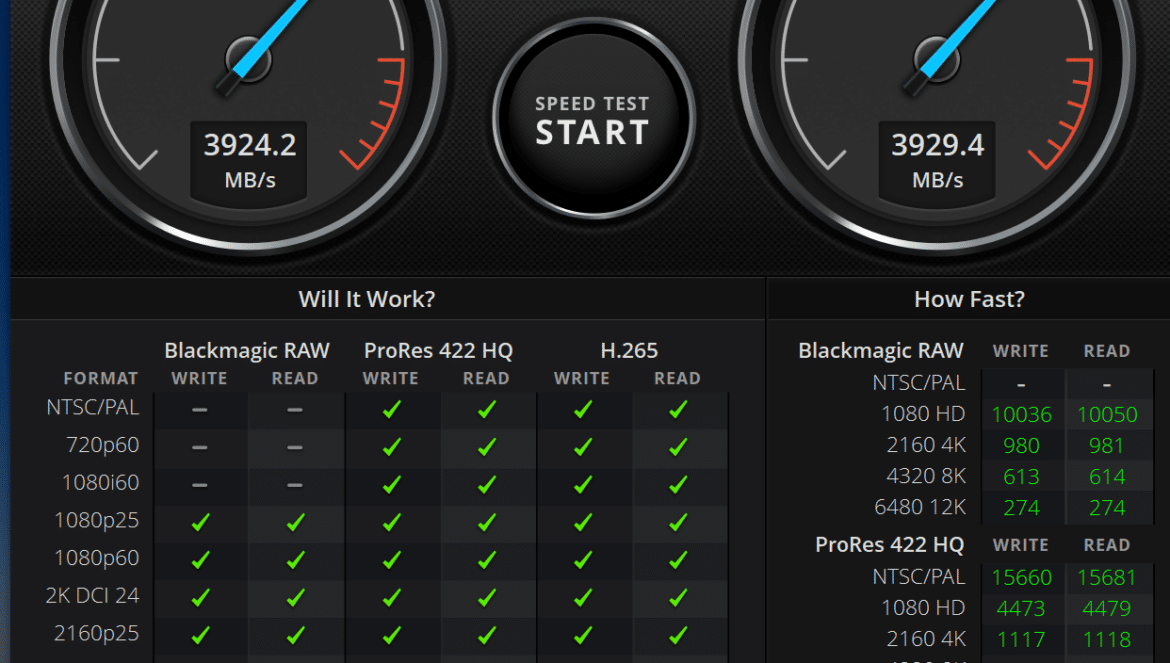Viewport: 1170px width, 663px height.
Task: Click the "ProRes 422 HQ" heading in How Fast
Action: (889, 544)
